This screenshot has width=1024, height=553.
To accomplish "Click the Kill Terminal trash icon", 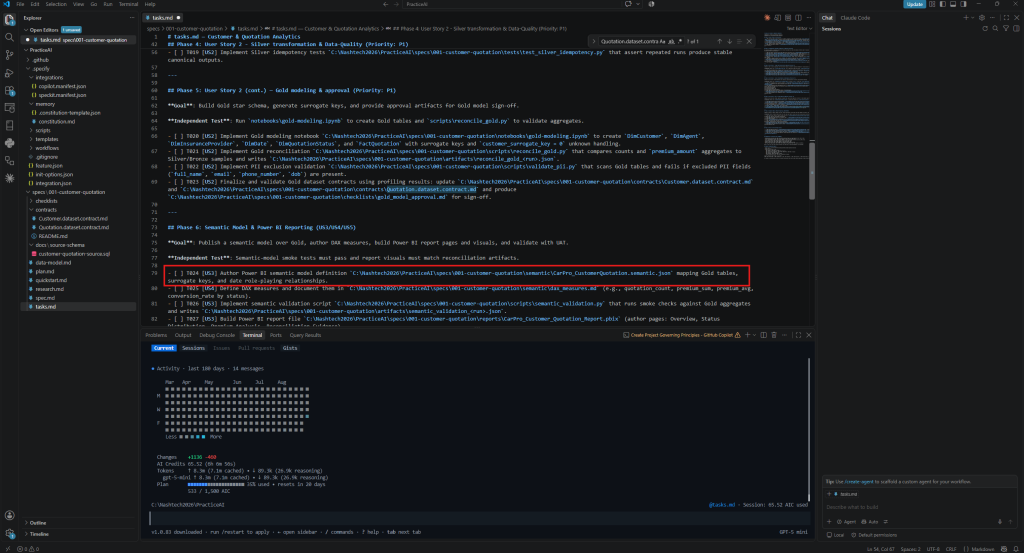I will tap(774, 335).
